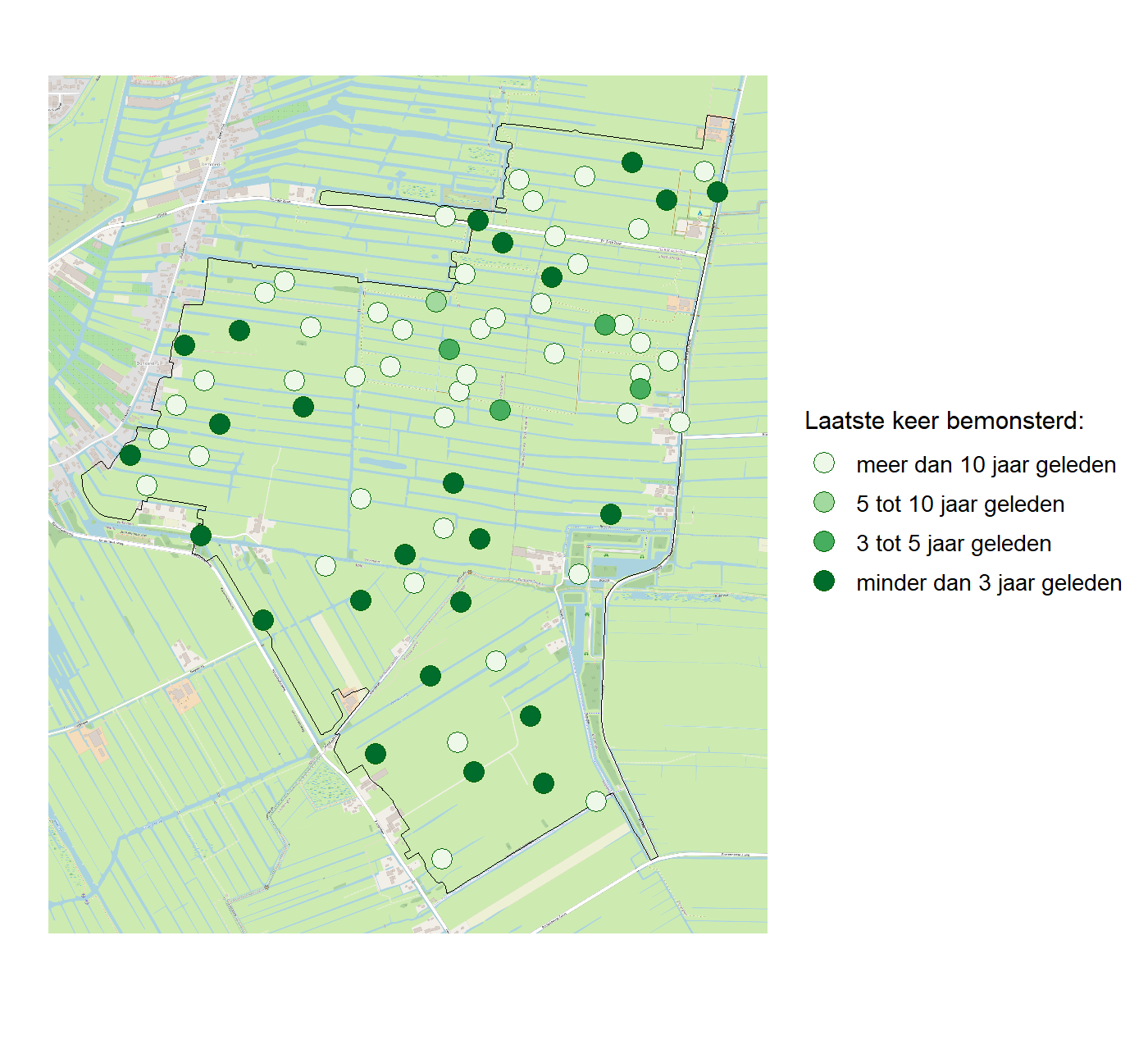Select the label text '3 tot 5 jaar geleden'
Image resolution: width=1148 pixels, height=1045 pixels.
pyautogui.click(x=954, y=544)
